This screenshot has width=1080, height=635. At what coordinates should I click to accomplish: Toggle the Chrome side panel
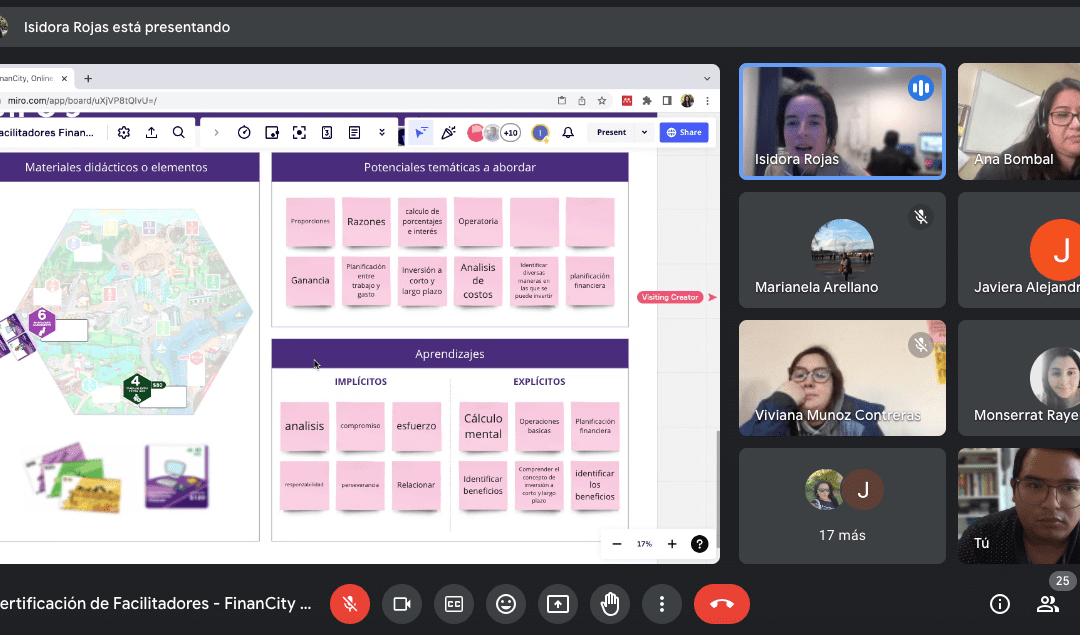point(667,101)
